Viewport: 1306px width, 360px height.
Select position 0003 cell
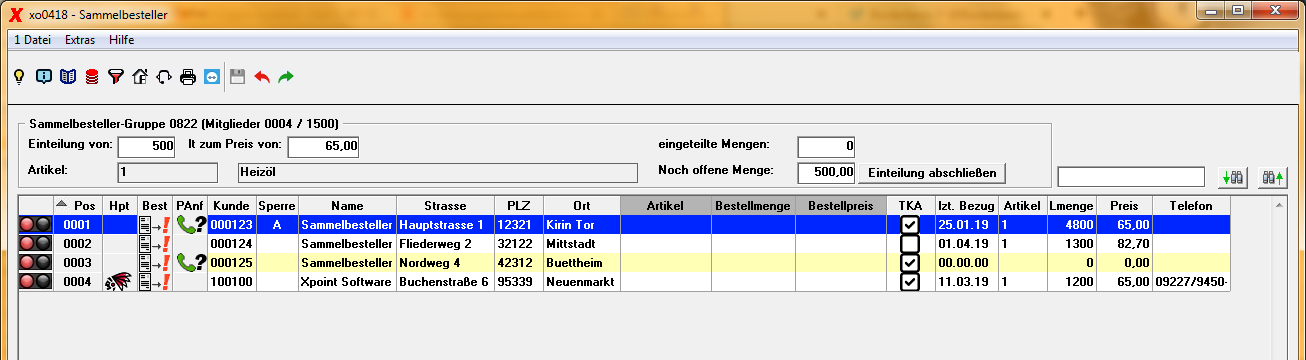(x=78, y=263)
